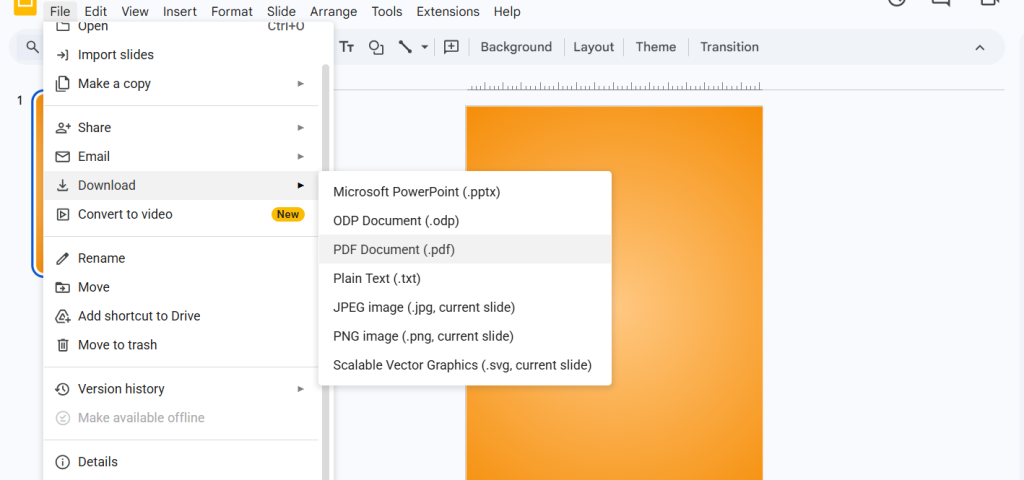Expand the Share submenu
The height and width of the screenshot is (480, 1024).
[x=300, y=128]
